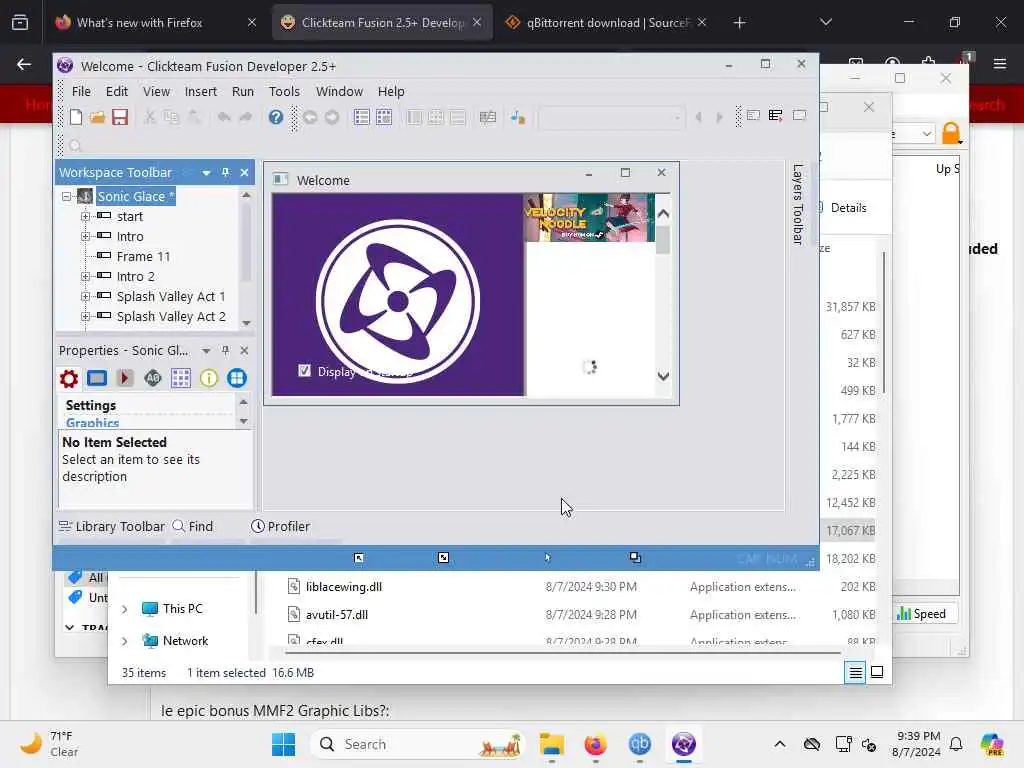Click the Settings gear tab in Properties
Viewport: 1024px width, 768px height.
(69, 378)
